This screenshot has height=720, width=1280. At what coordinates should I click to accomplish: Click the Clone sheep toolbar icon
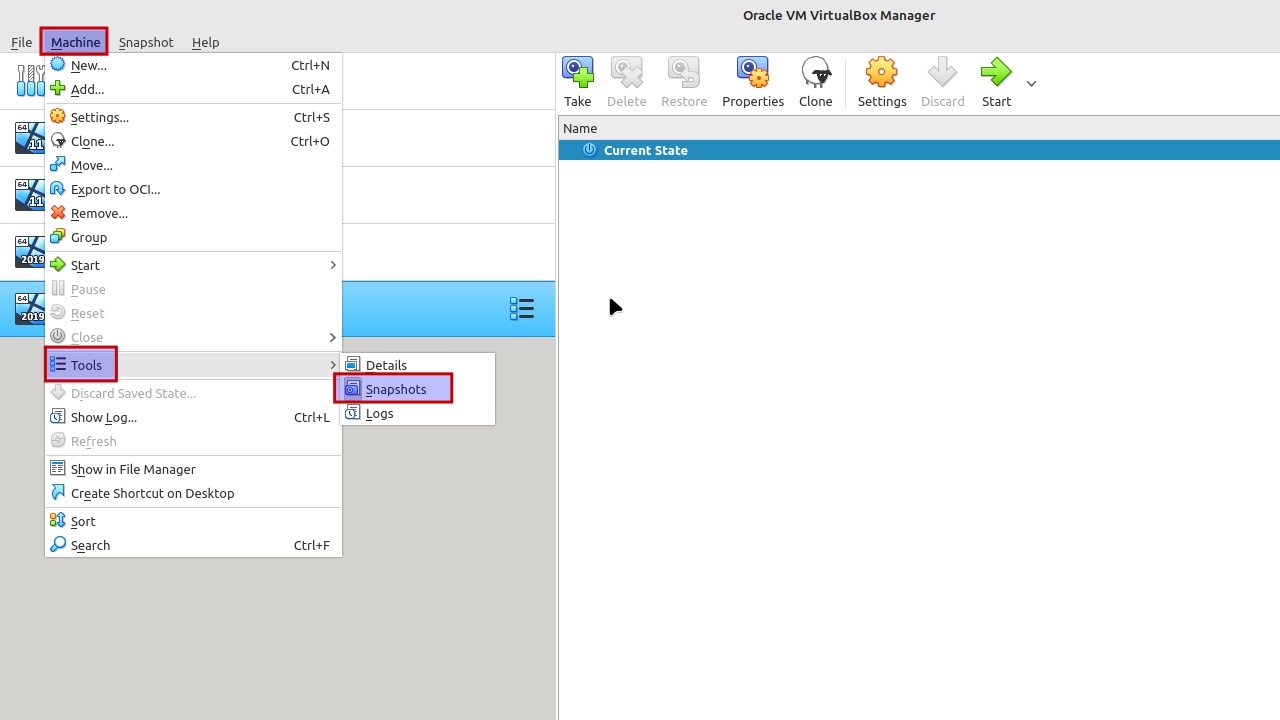(816, 72)
